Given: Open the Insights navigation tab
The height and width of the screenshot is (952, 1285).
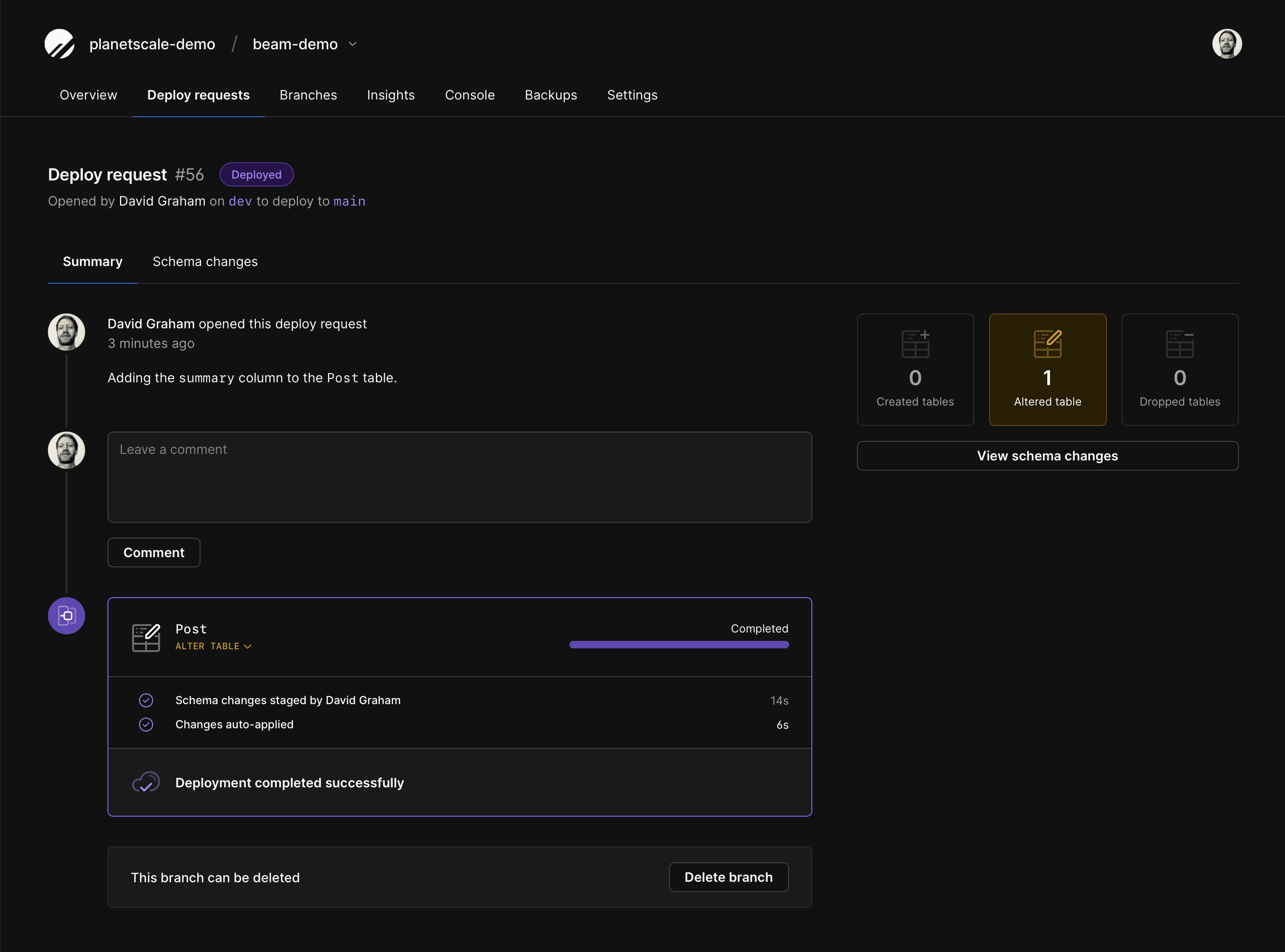Looking at the screenshot, I should pyautogui.click(x=390, y=94).
